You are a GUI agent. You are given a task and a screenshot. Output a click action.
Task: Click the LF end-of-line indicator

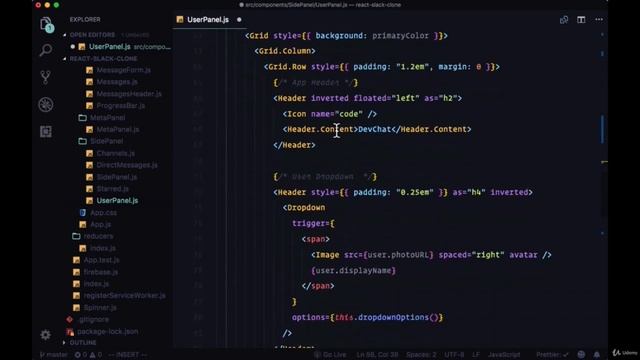(476, 355)
